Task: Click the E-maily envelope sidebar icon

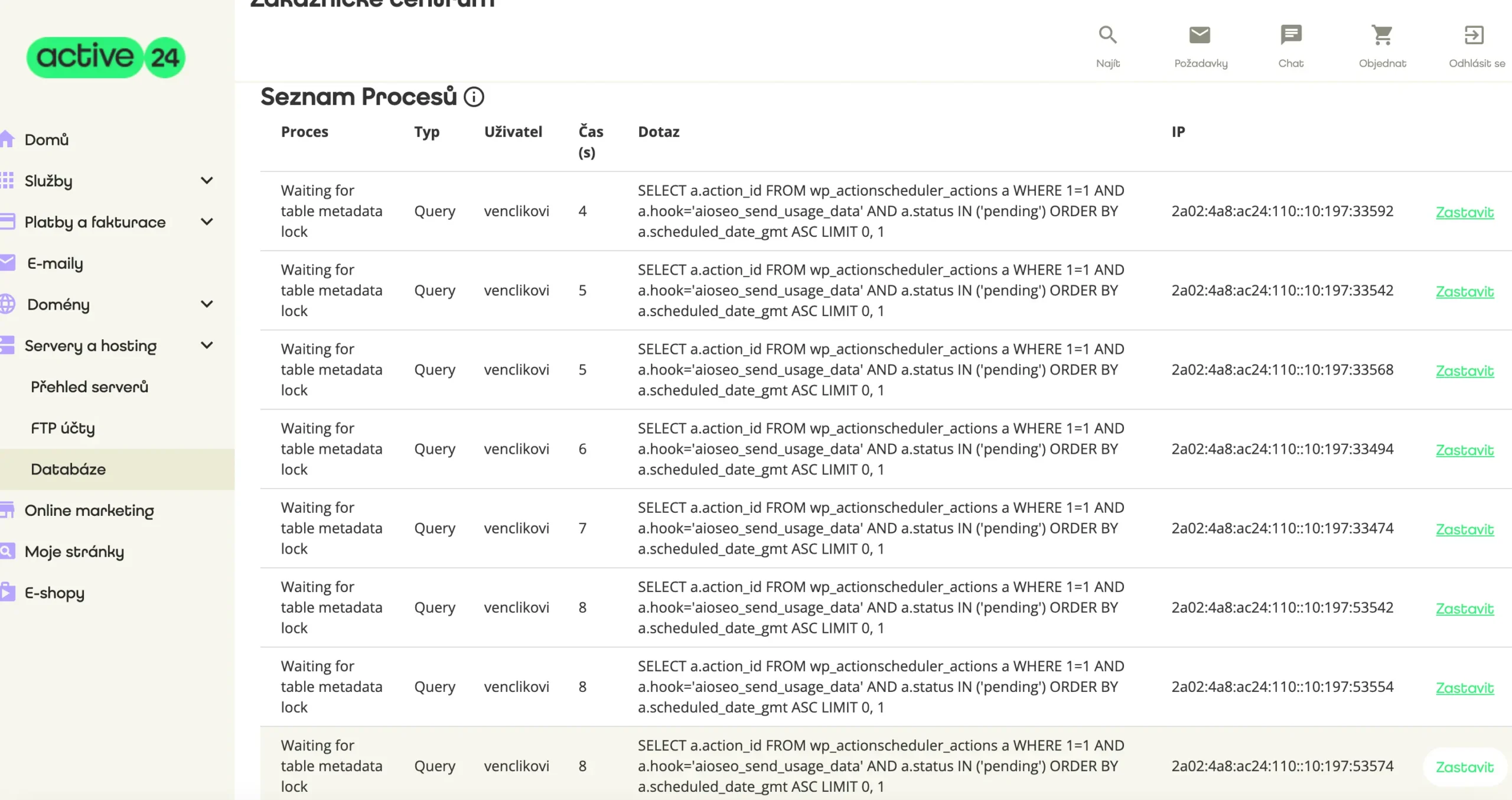Action: (7, 263)
